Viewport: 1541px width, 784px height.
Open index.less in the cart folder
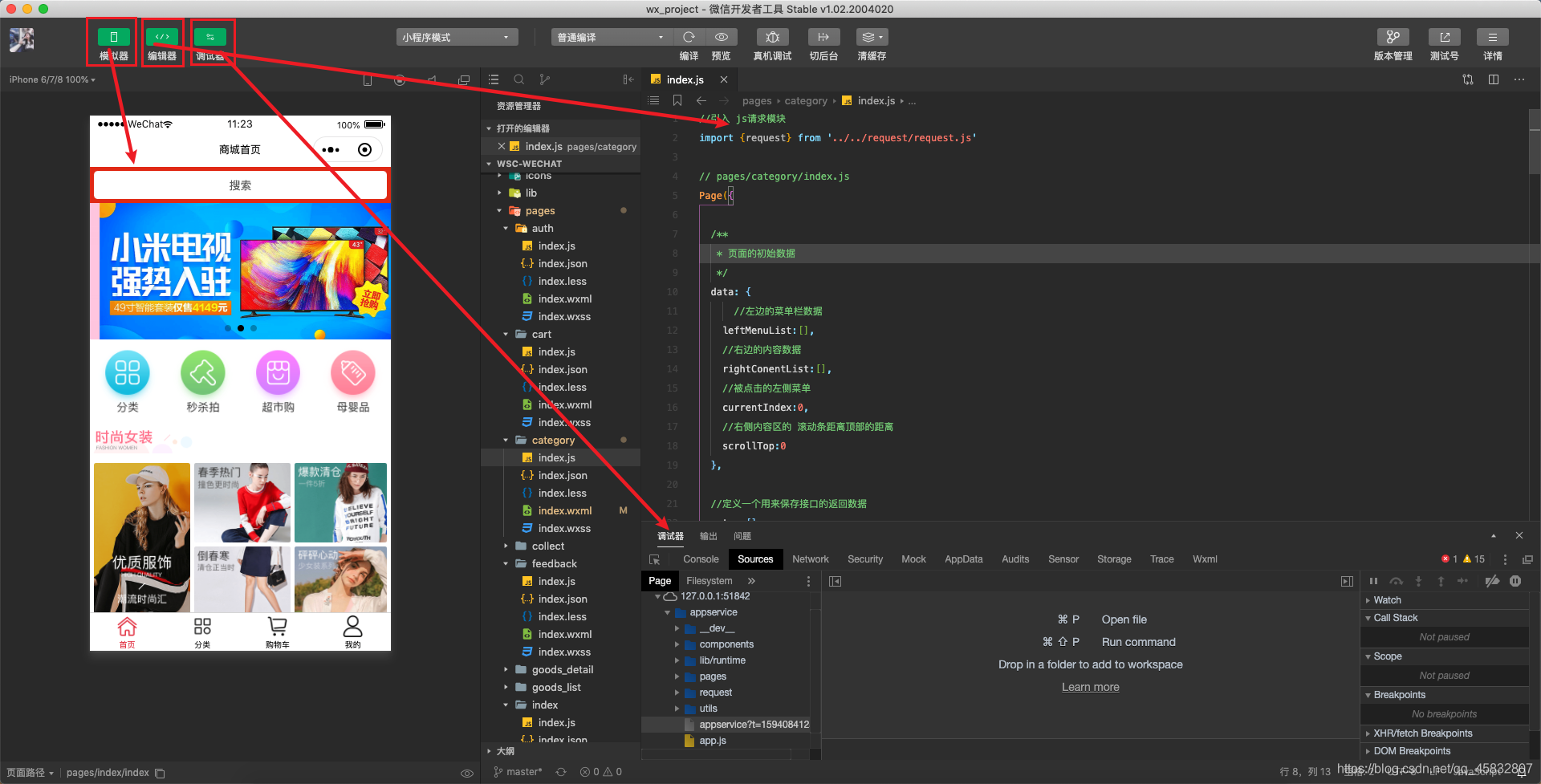[x=562, y=388]
